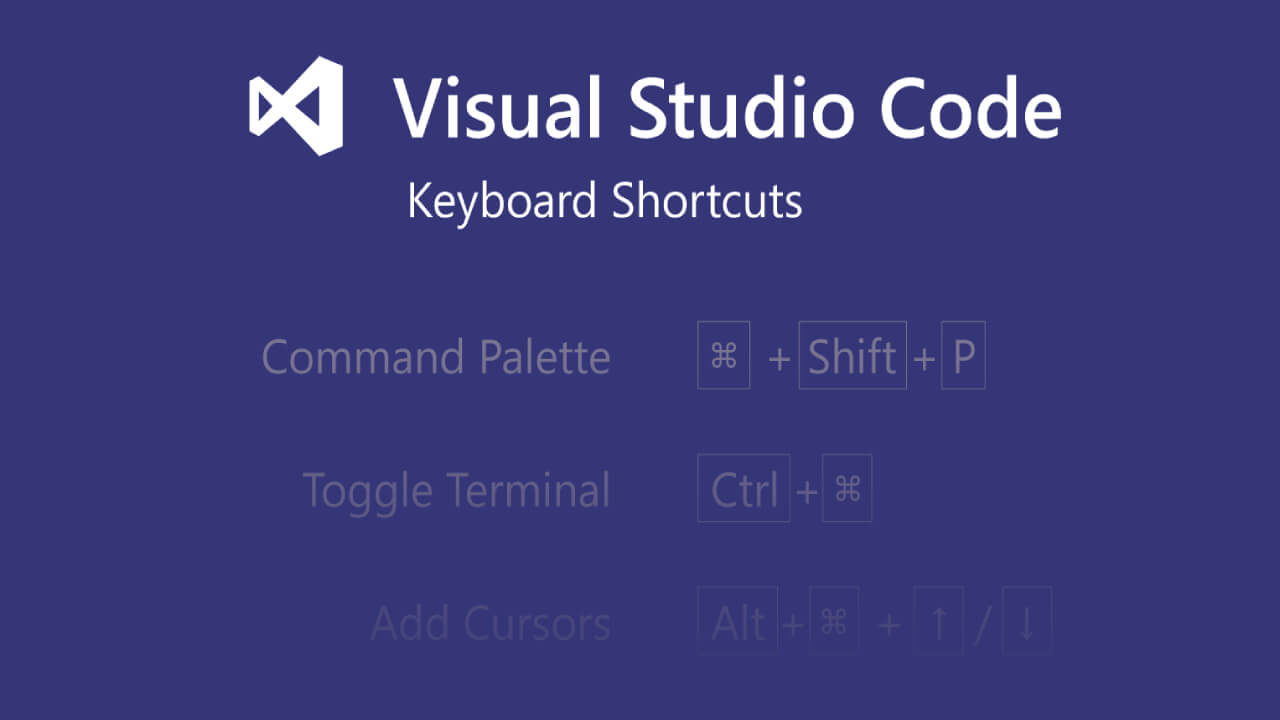The height and width of the screenshot is (720, 1280).
Task: Click the plus sign after the Alt key
Action: (x=793, y=625)
